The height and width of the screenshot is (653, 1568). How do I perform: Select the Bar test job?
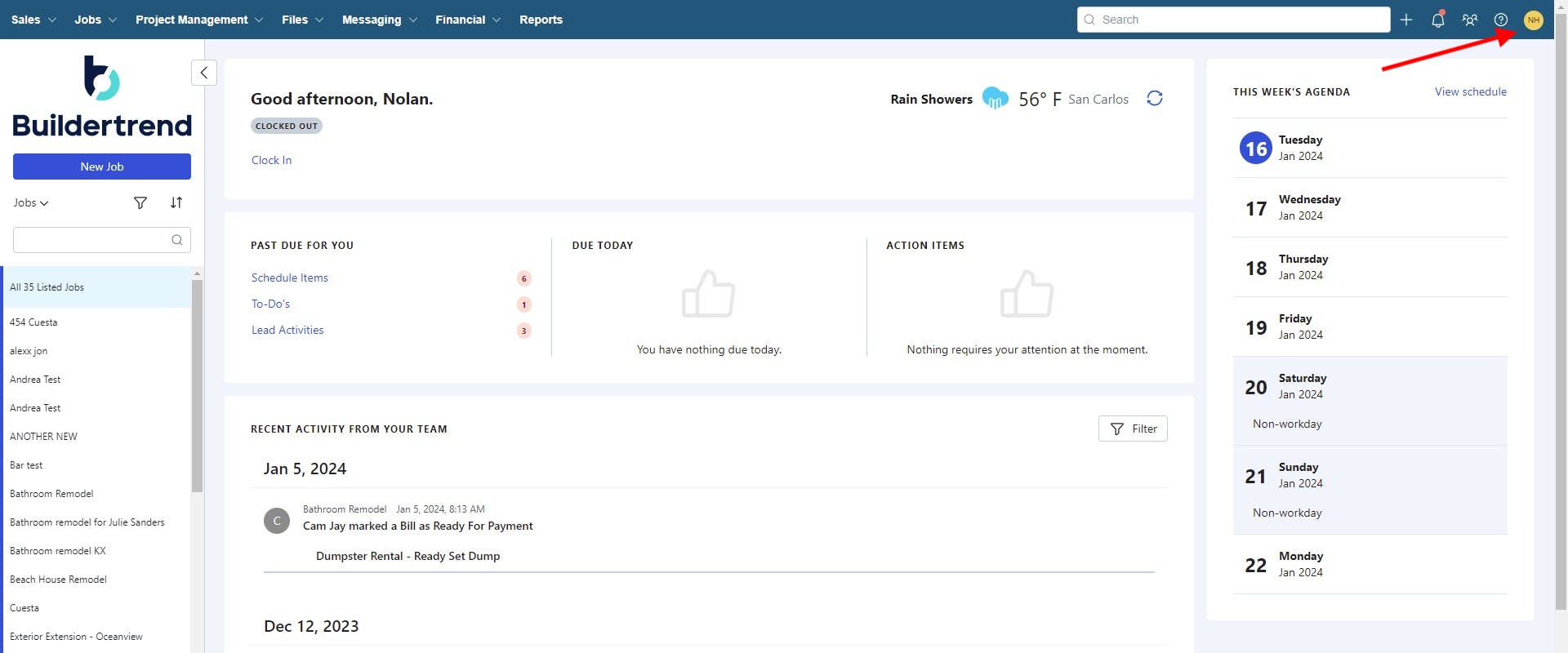coord(96,465)
